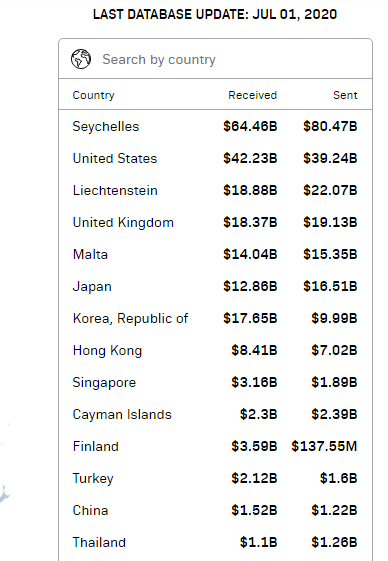Sort by the Sent column header

[x=345, y=95]
